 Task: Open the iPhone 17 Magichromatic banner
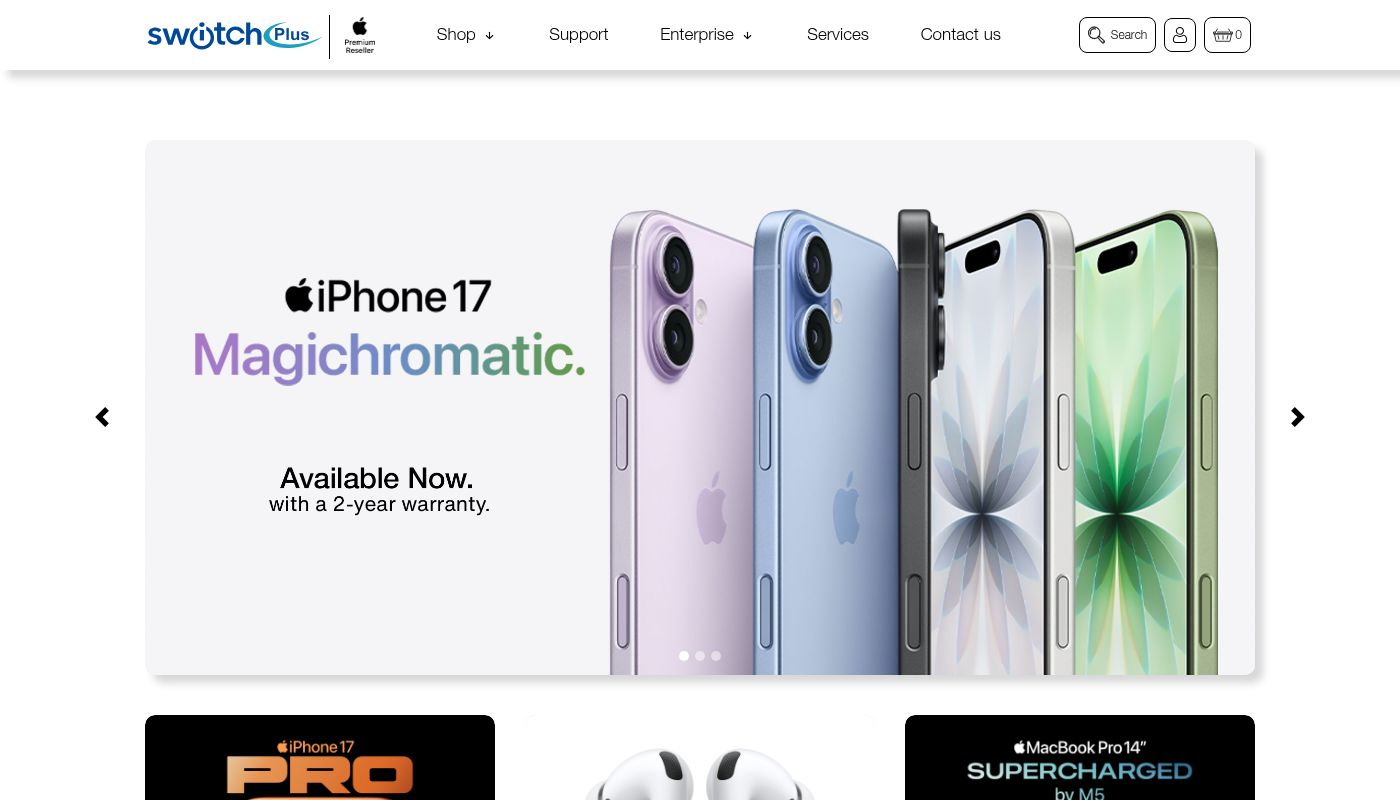(x=700, y=408)
